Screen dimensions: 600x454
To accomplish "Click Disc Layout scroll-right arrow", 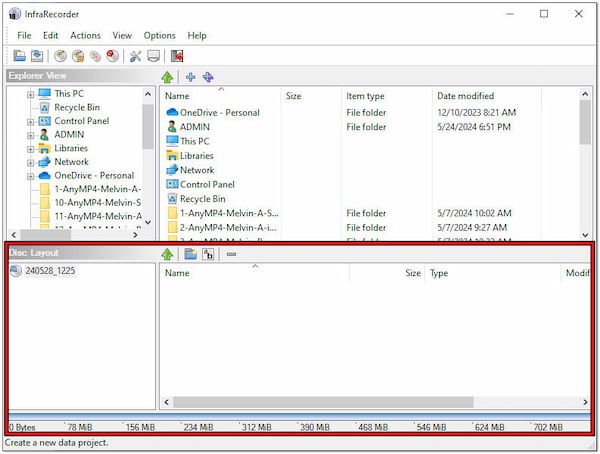I will [585, 402].
